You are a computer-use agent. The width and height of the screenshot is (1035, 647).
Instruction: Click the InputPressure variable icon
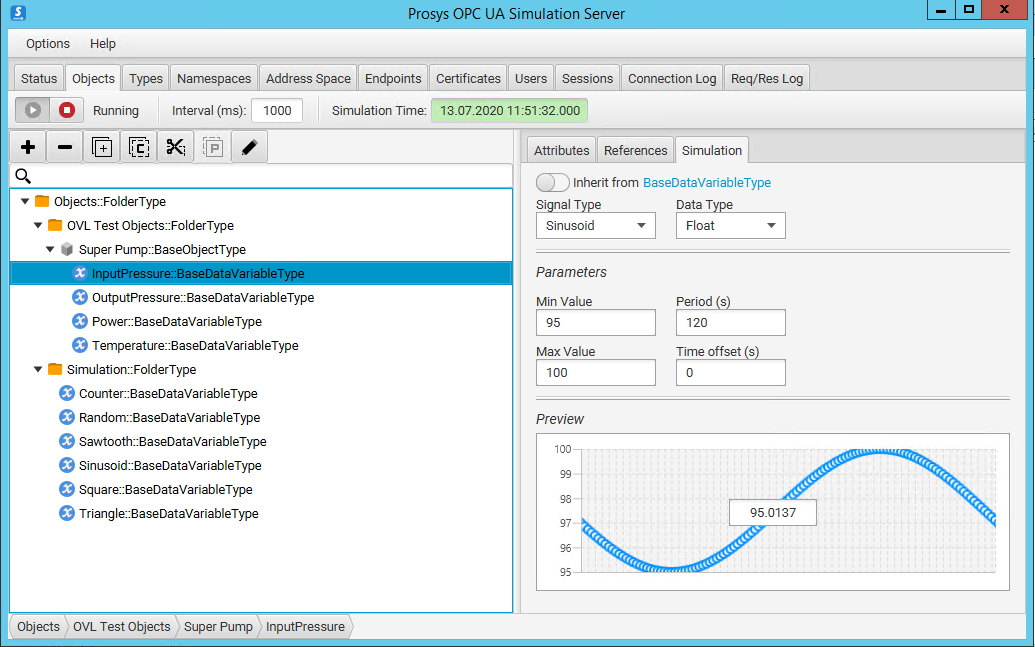pos(80,273)
